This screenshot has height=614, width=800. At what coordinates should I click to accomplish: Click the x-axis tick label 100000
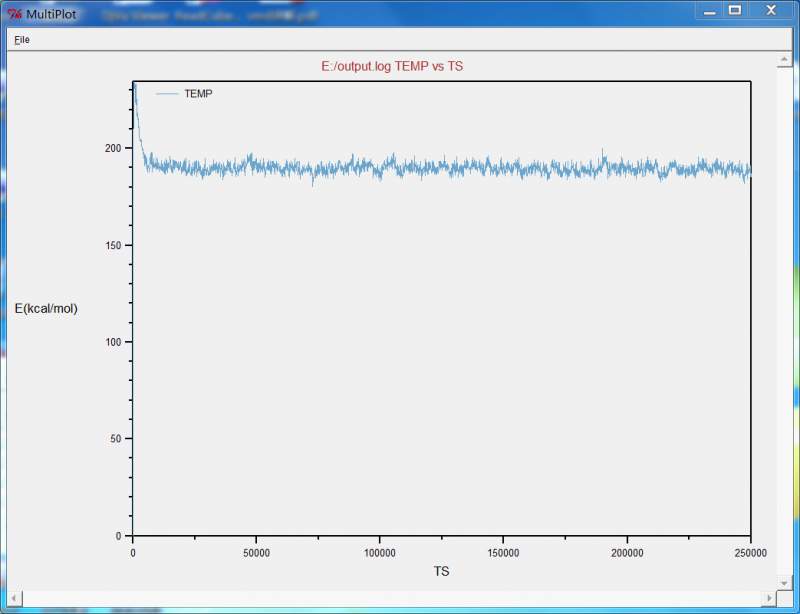click(x=380, y=553)
